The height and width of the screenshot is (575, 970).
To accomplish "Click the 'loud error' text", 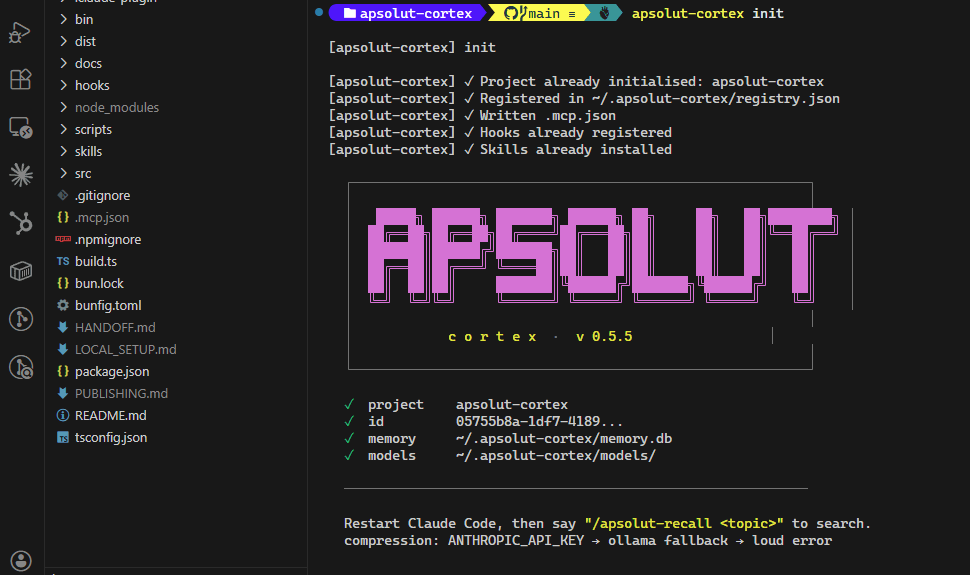I will 792,541.
